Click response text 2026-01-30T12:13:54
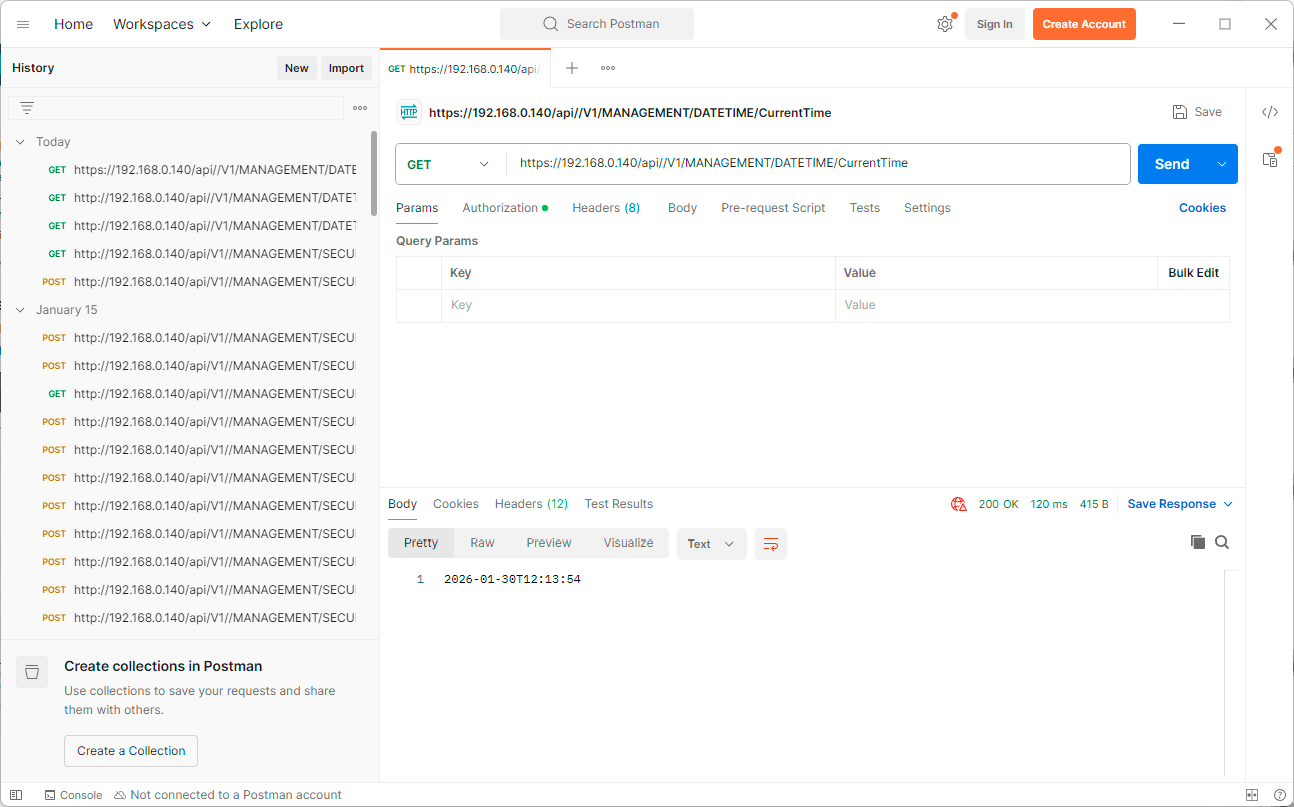The height and width of the screenshot is (807, 1294). click(x=512, y=580)
